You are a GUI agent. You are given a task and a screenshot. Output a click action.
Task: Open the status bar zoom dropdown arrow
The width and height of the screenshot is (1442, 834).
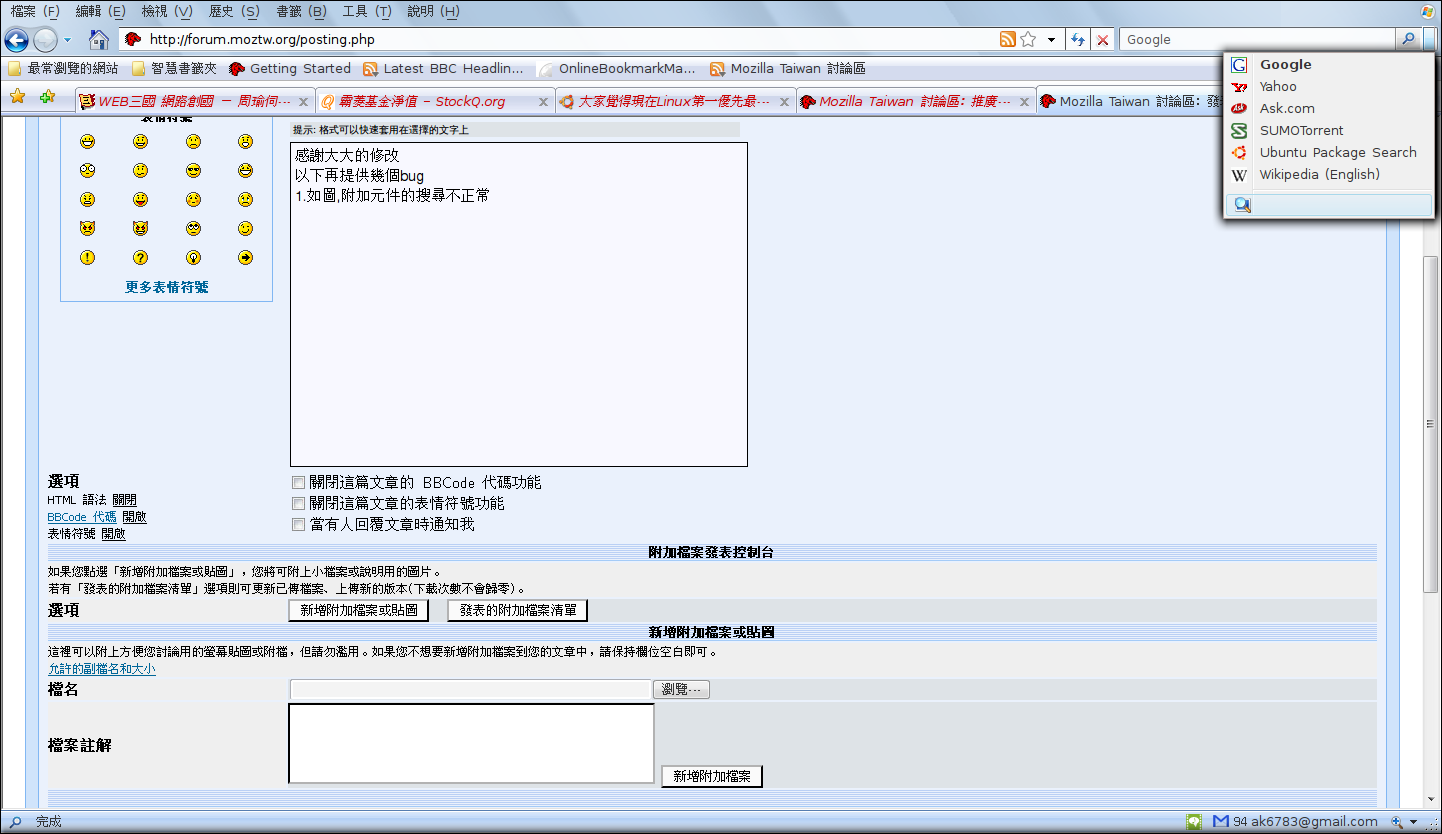point(1413,822)
